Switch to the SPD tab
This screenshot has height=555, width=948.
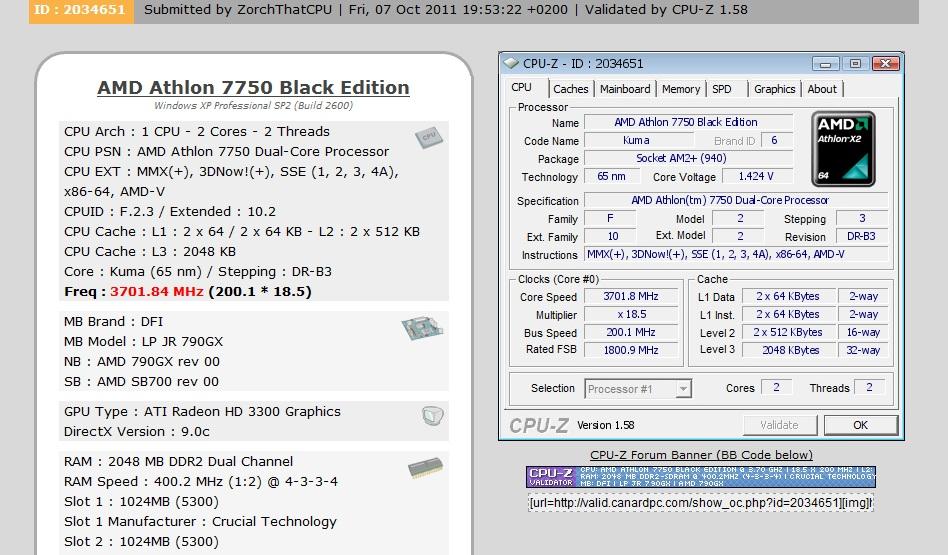722,89
